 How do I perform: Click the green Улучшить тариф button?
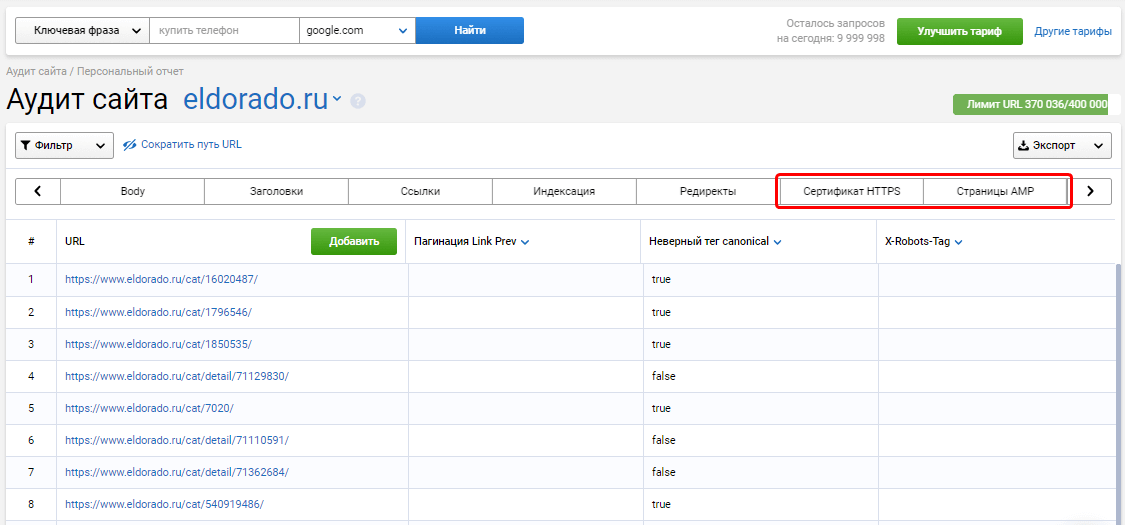pyautogui.click(x=959, y=32)
